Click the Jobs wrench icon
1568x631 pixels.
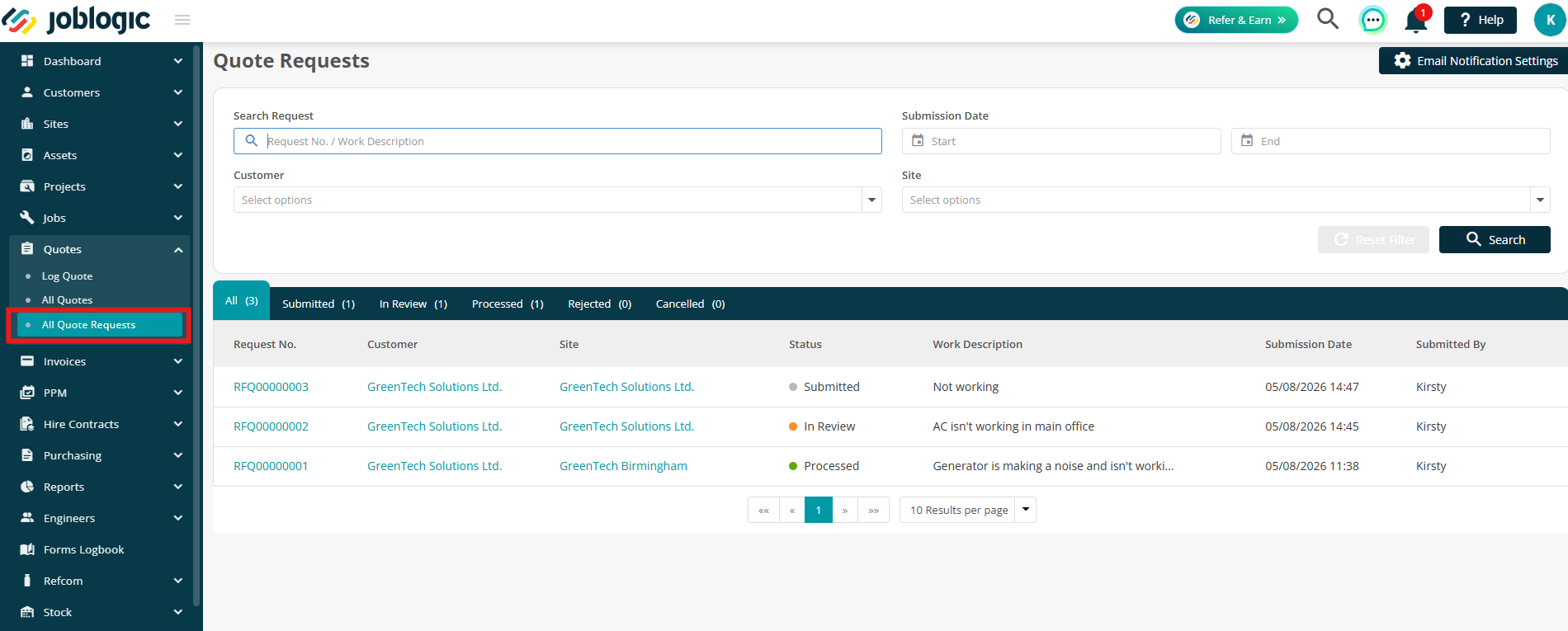pos(27,218)
